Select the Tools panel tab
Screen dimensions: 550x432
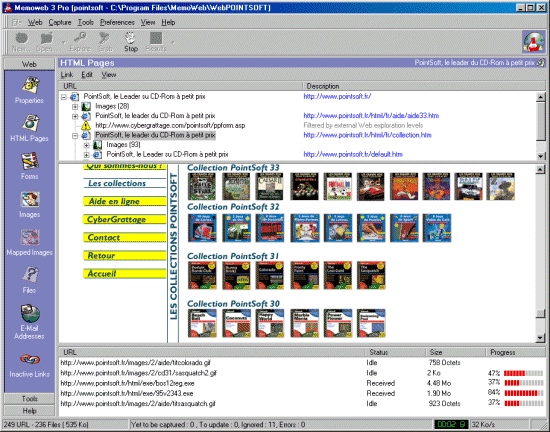[x=29, y=399]
